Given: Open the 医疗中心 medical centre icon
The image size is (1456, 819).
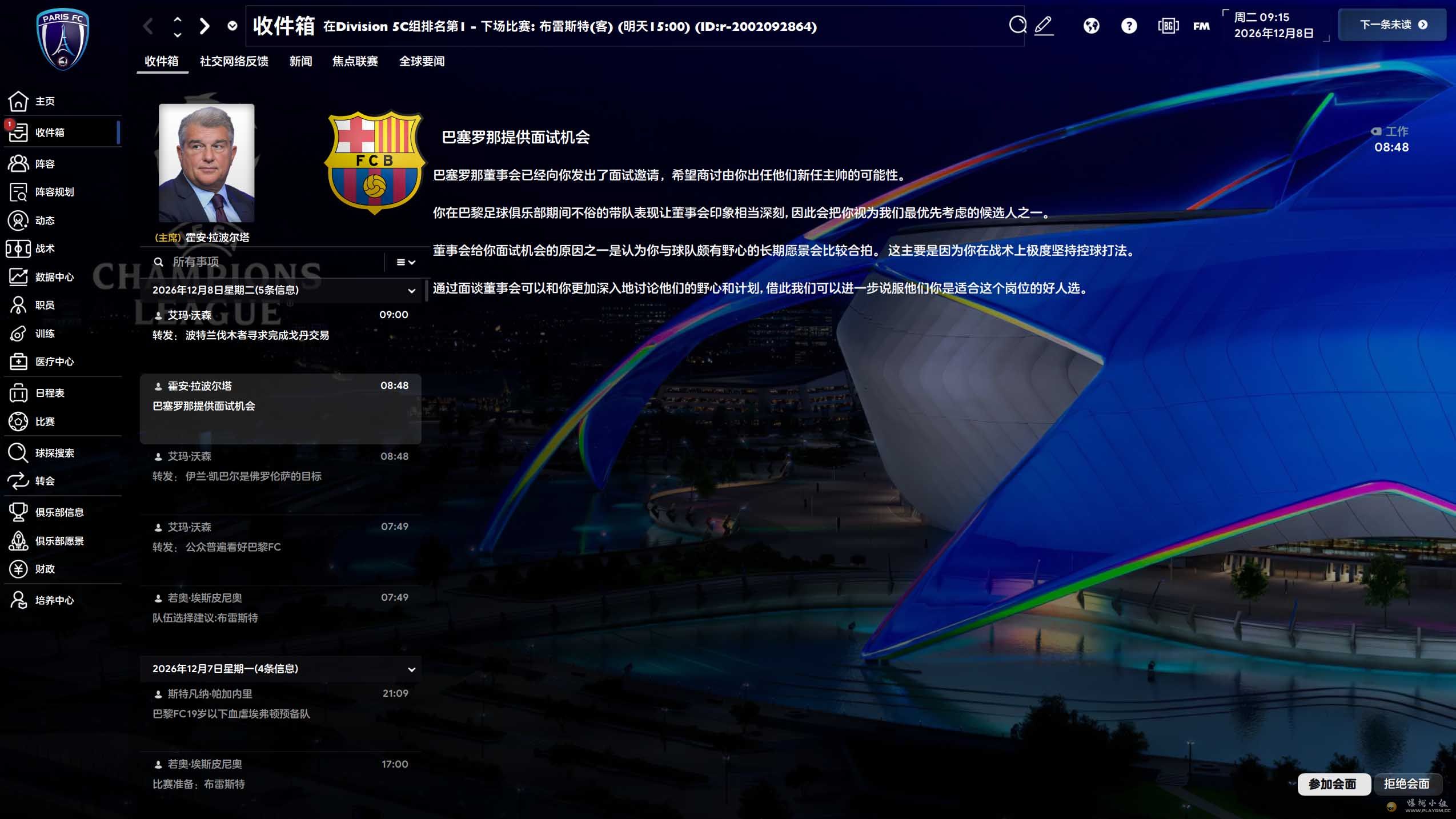Looking at the screenshot, I should [18, 362].
